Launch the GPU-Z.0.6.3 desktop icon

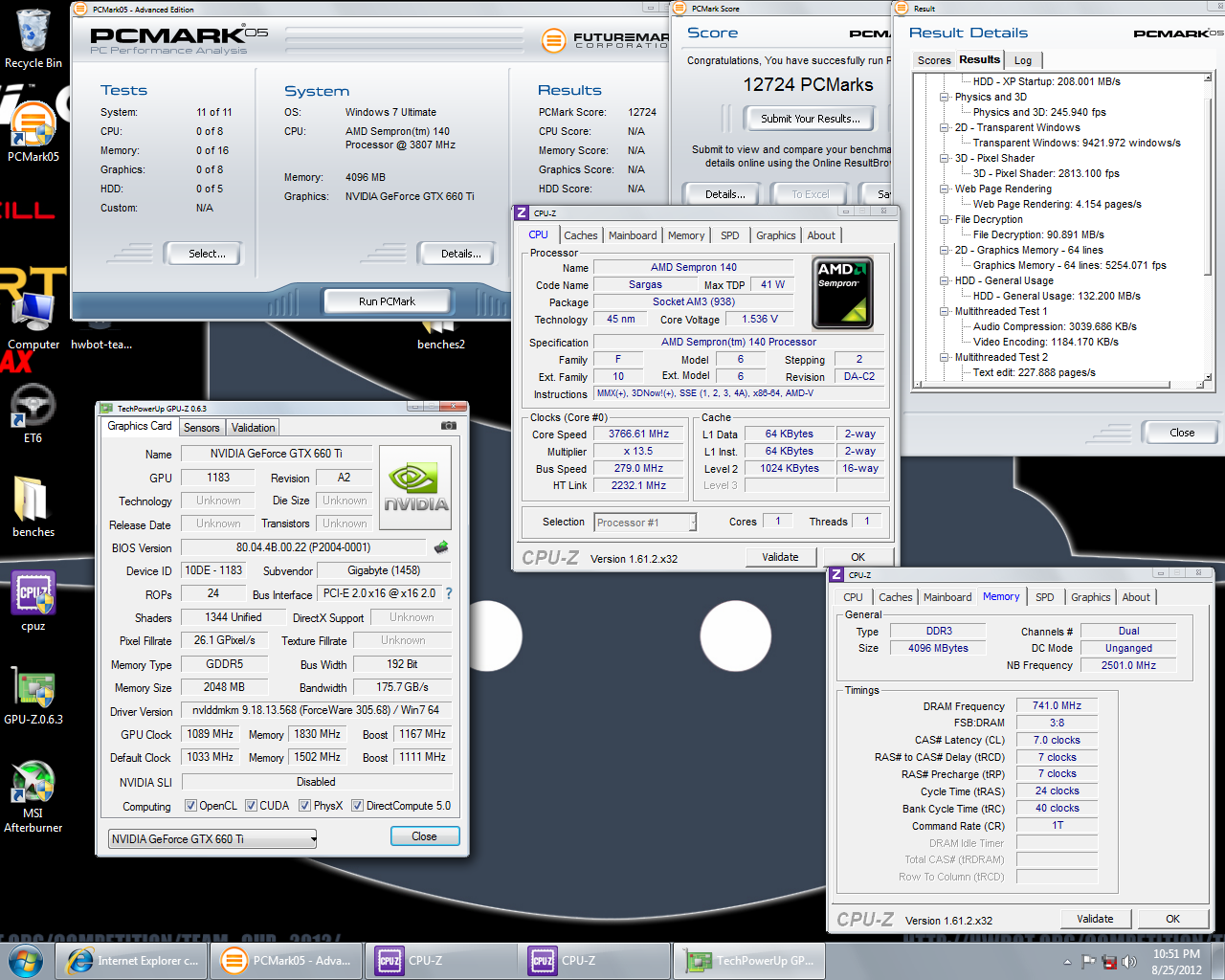pyautogui.click(x=33, y=695)
